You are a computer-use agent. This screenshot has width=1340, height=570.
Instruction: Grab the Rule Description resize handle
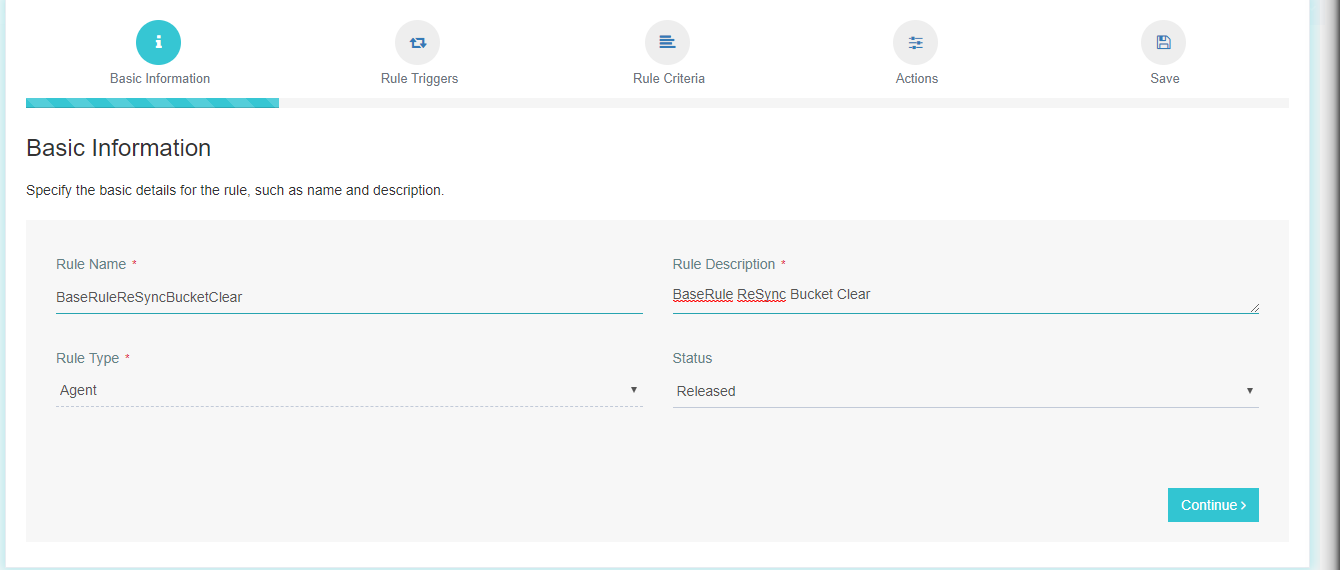pos(1254,308)
